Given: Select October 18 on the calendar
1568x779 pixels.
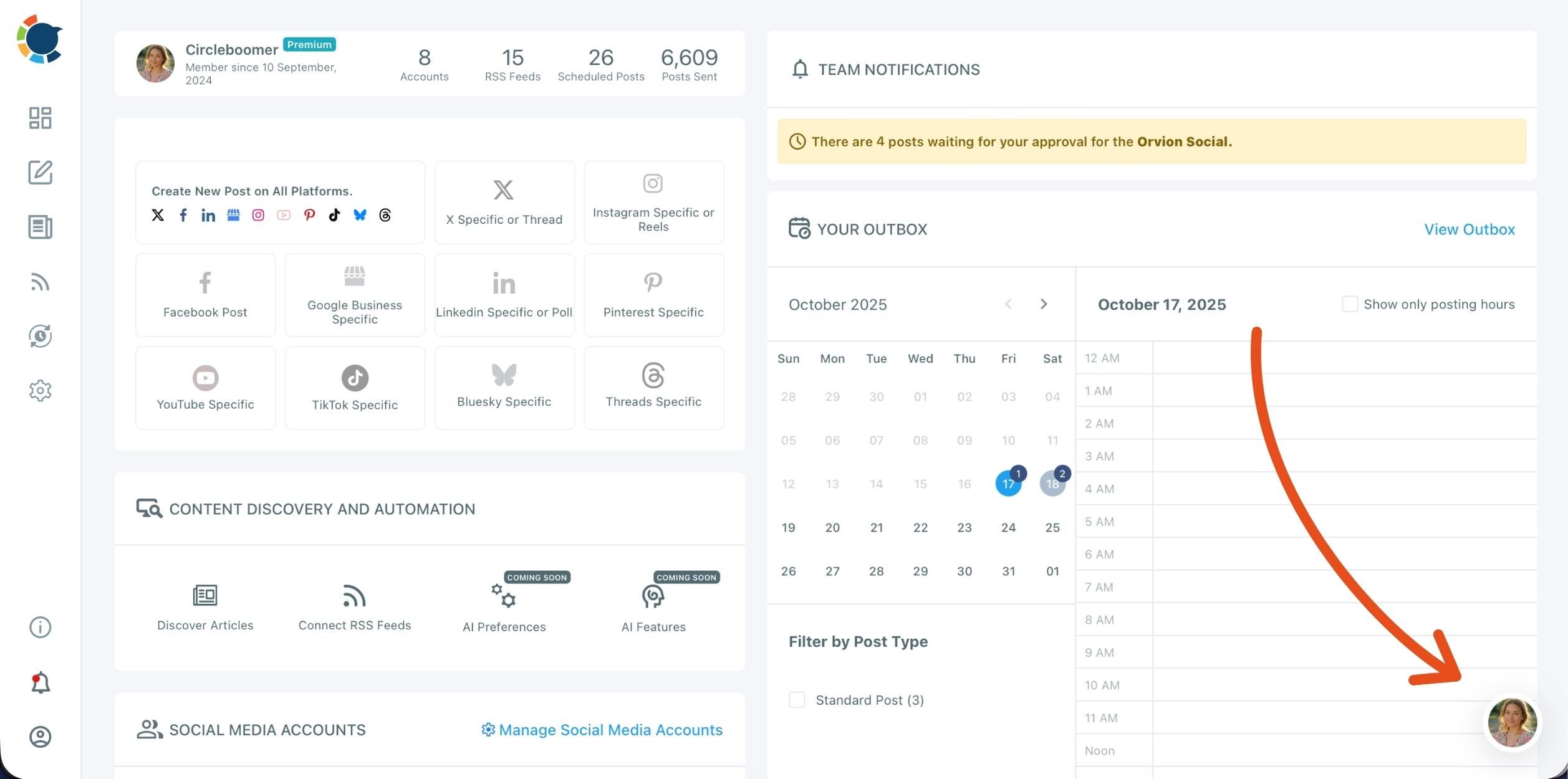Looking at the screenshot, I should [x=1052, y=484].
